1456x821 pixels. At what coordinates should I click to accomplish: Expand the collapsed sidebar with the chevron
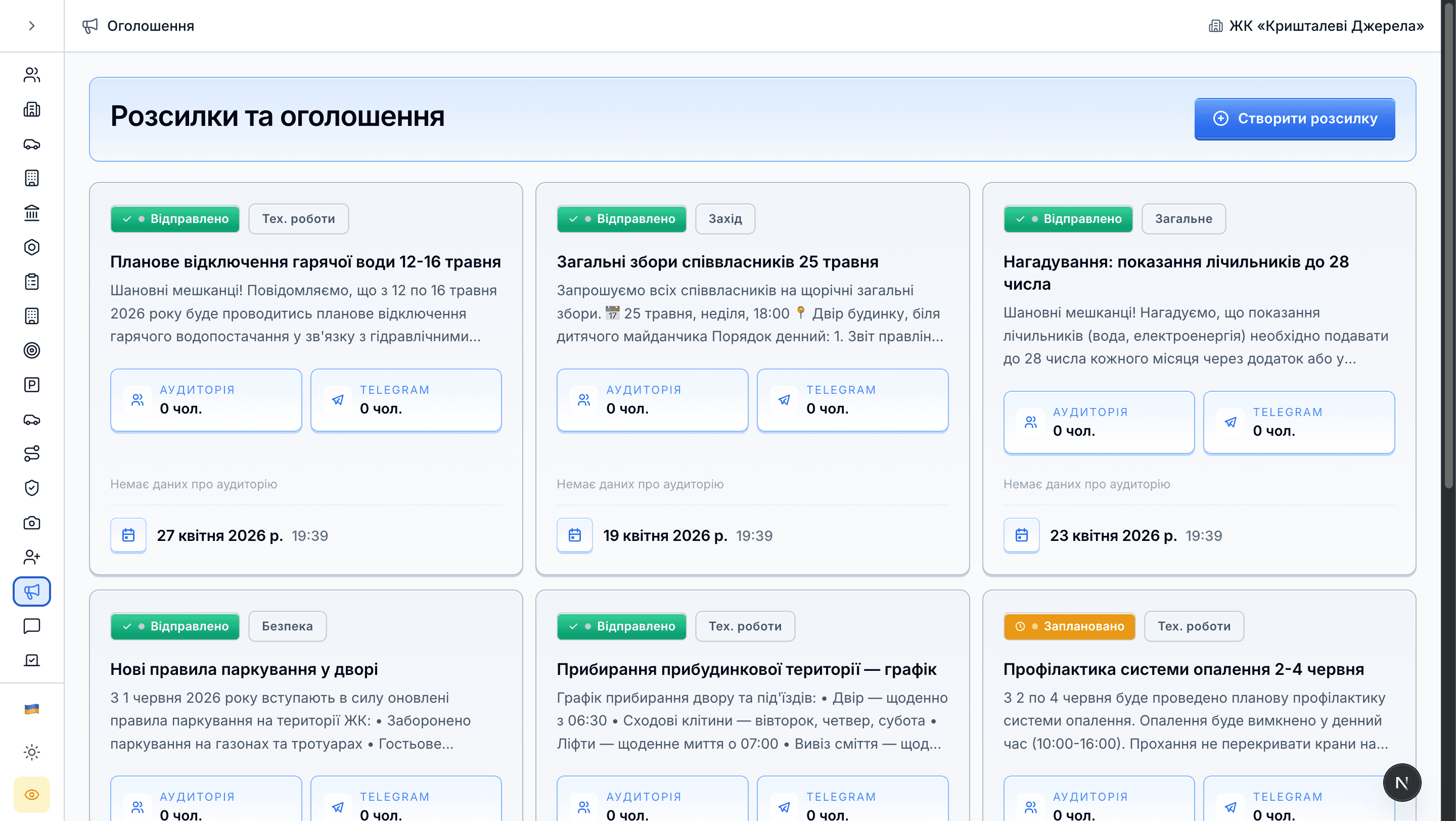[32, 25]
